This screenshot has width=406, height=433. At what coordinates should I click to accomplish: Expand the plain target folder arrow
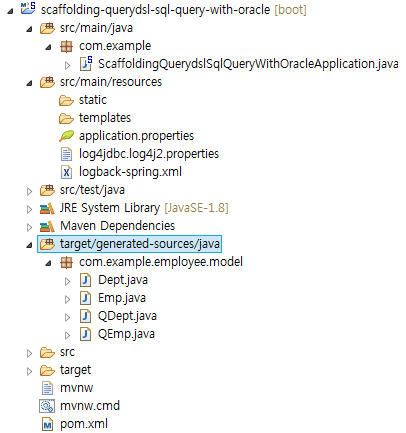pos(29,371)
